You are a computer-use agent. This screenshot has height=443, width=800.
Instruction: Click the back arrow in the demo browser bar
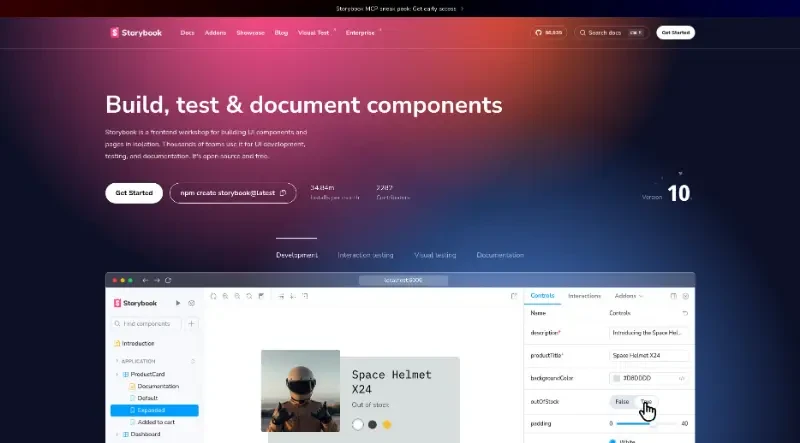pyautogui.click(x=144, y=280)
